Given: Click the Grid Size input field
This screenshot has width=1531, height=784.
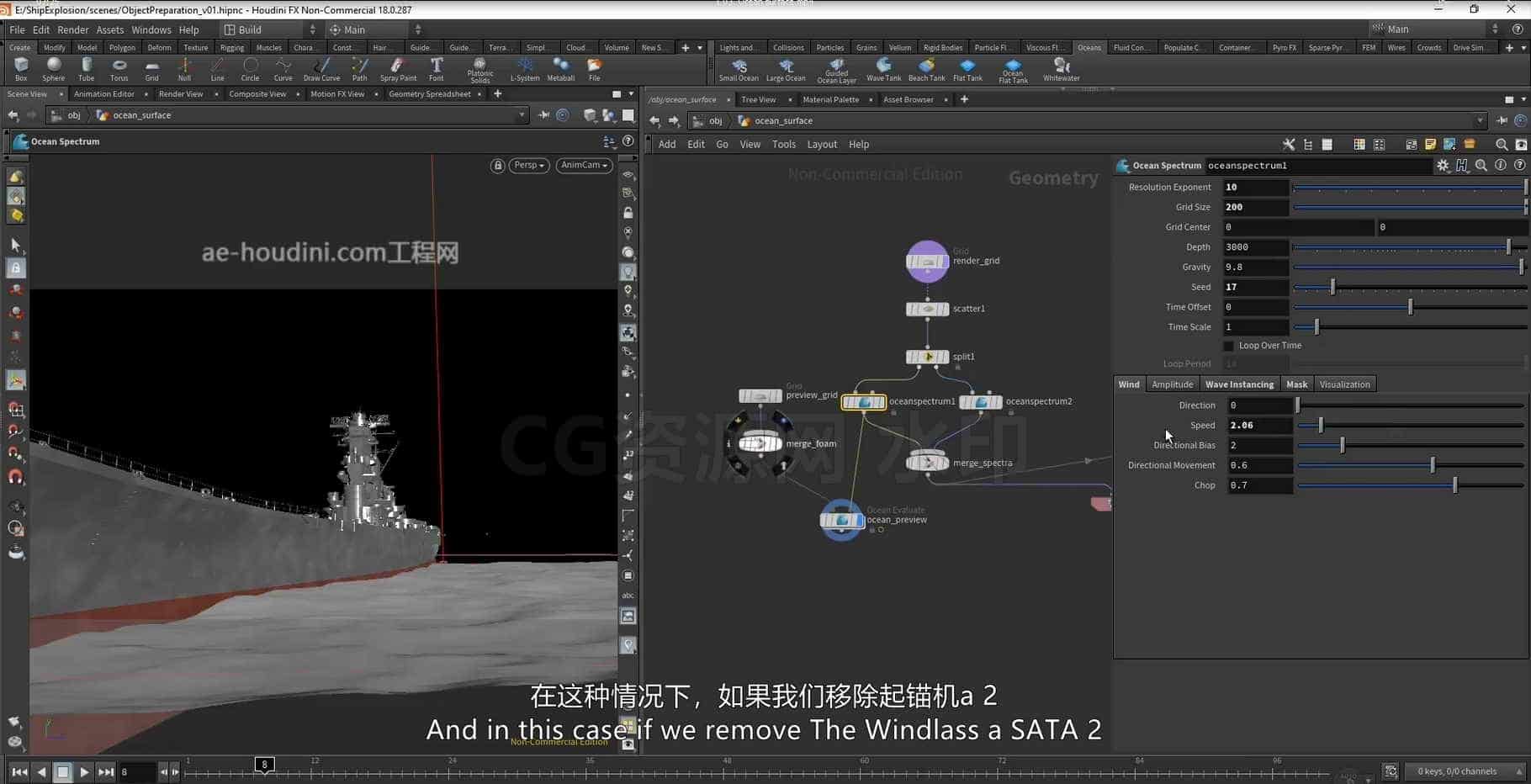Looking at the screenshot, I should point(1255,207).
